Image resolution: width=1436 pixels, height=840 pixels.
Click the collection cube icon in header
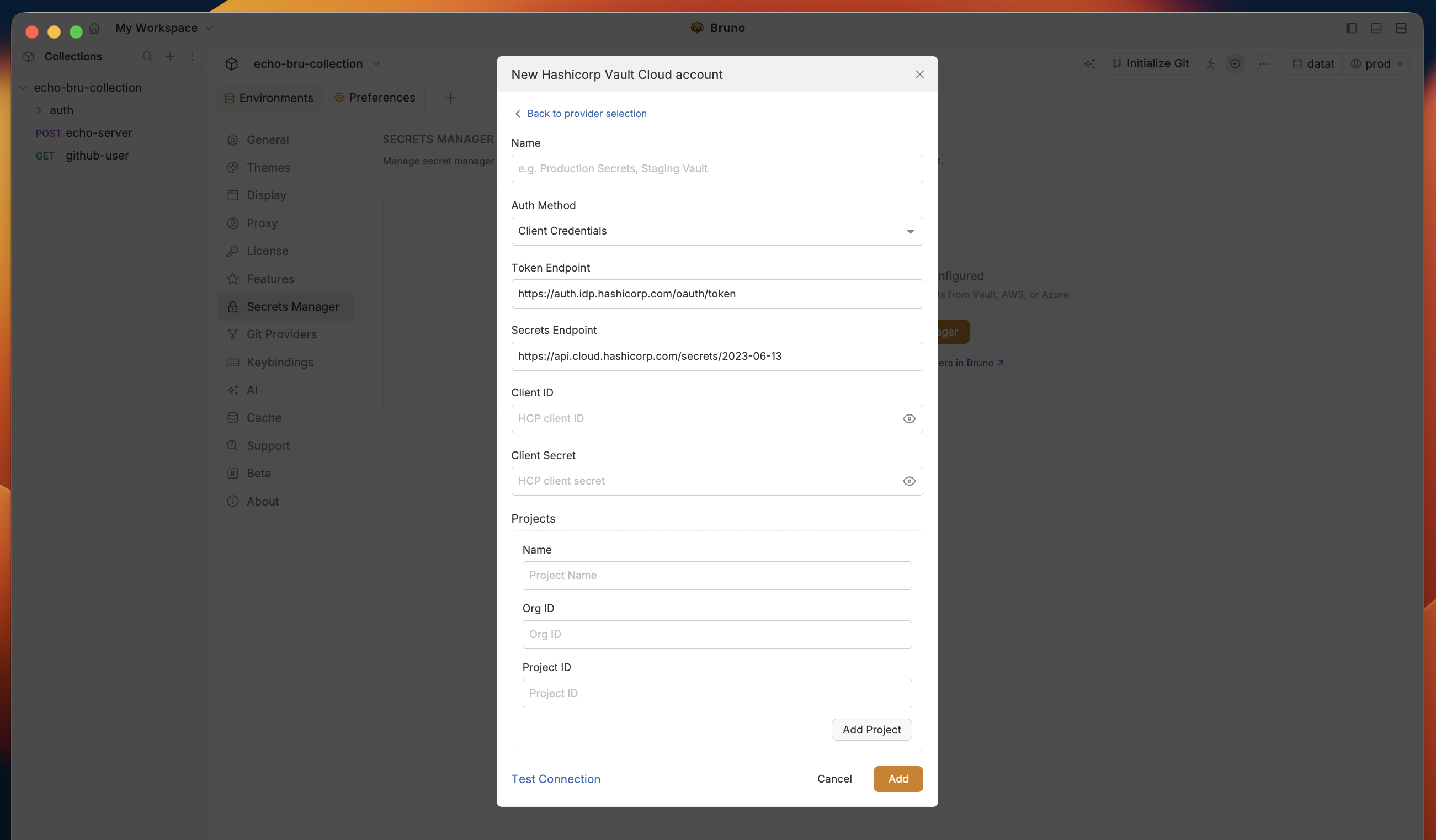pos(231,64)
